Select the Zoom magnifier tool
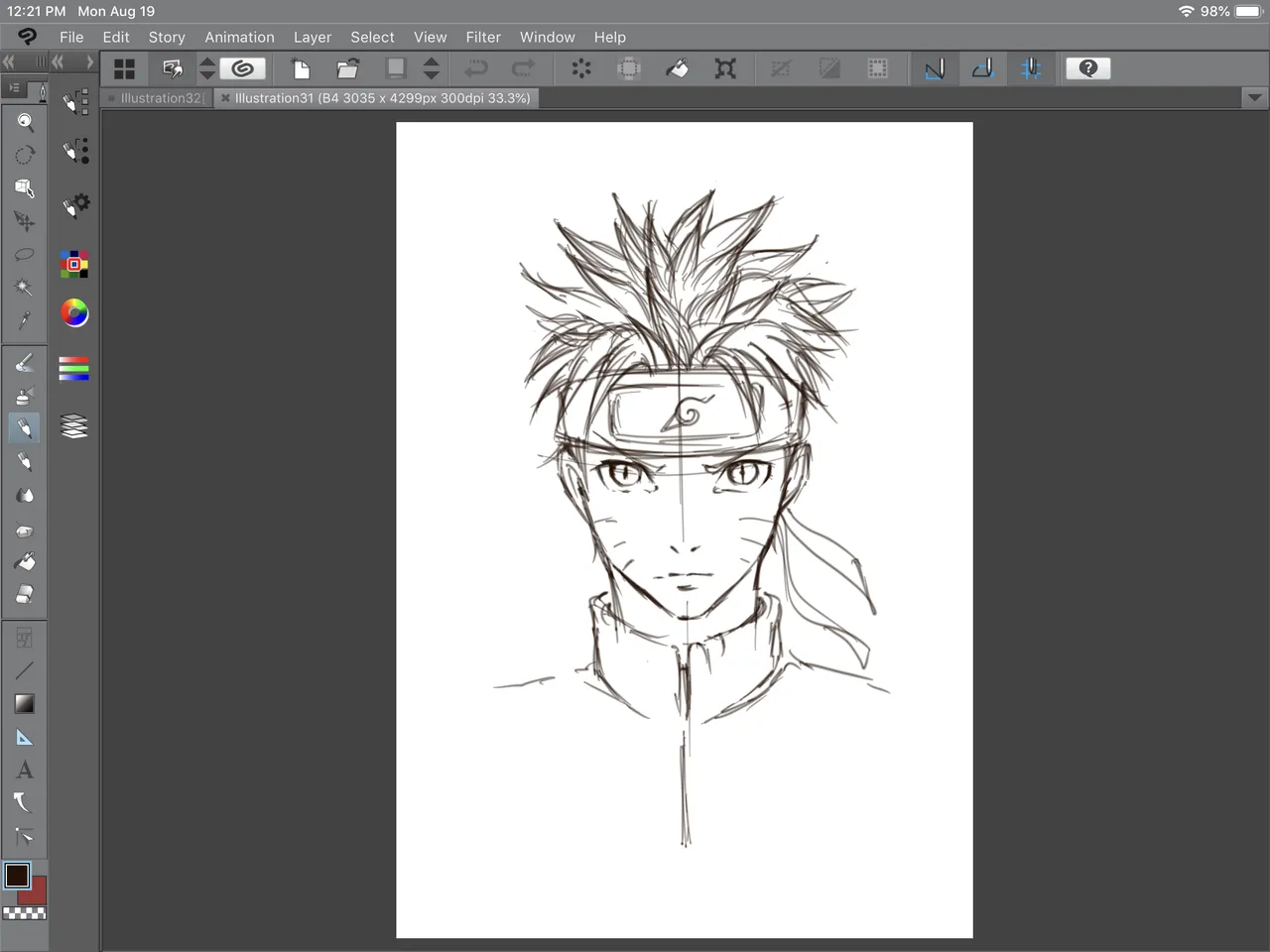1270x952 pixels. [25, 122]
